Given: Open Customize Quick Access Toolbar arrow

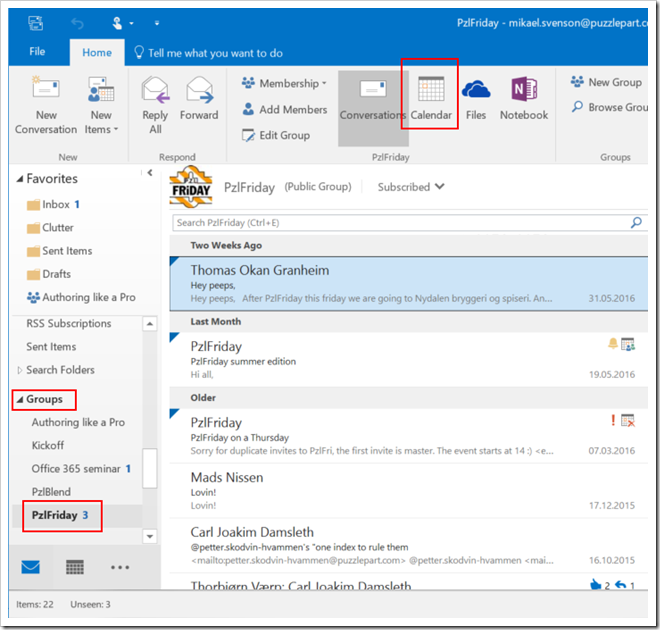Looking at the screenshot, I should 157,24.
